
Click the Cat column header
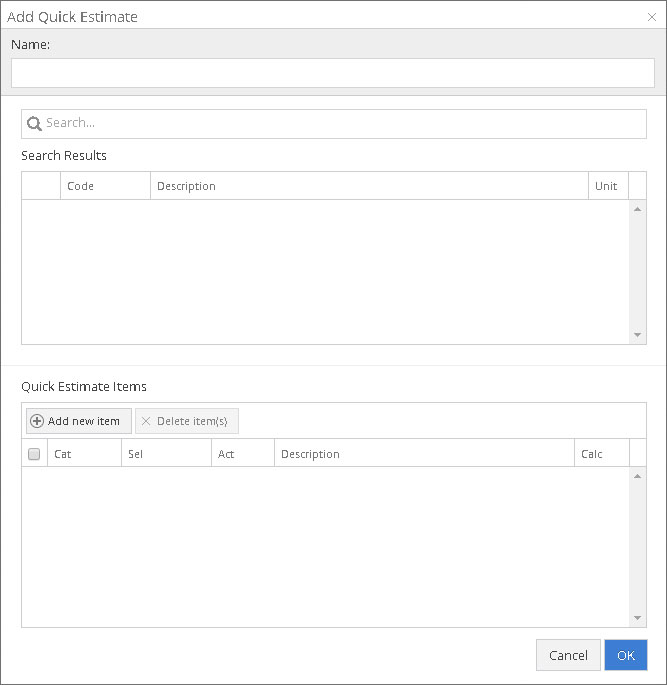click(x=84, y=454)
